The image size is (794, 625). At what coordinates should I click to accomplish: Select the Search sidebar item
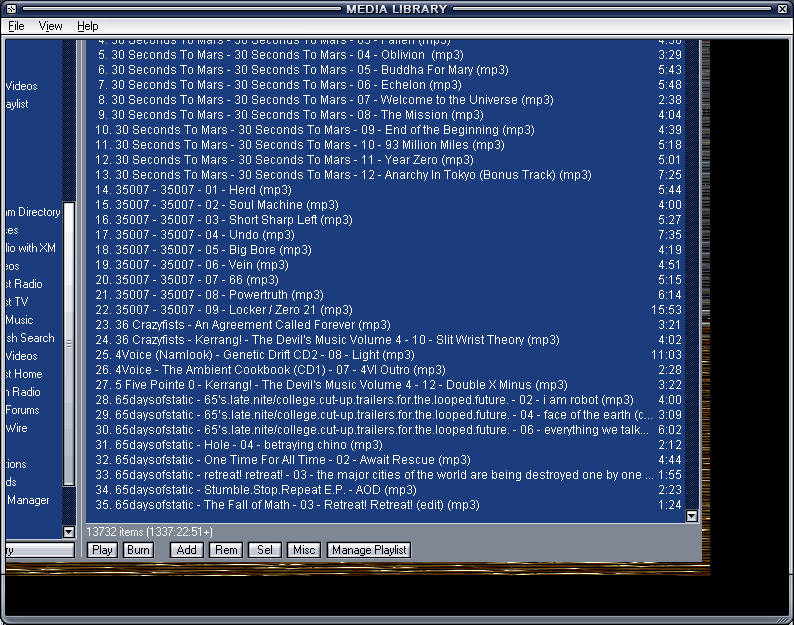[30, 338]
